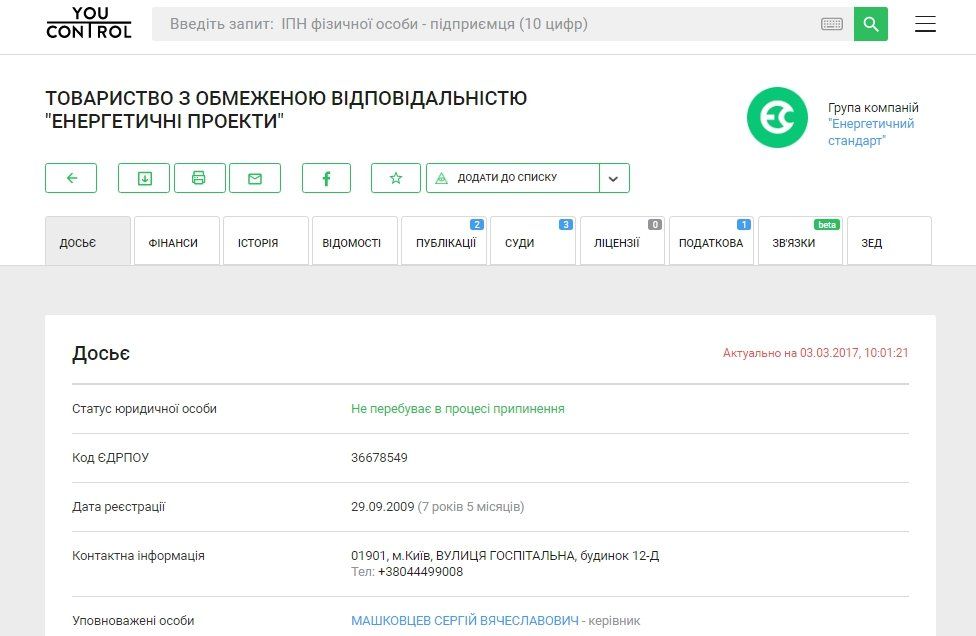Image resolution: width=976 pixels, height=636 pixels.
Task: View the ЗВ'ЯЗКИ beta tab
Action: click(798, 241)
